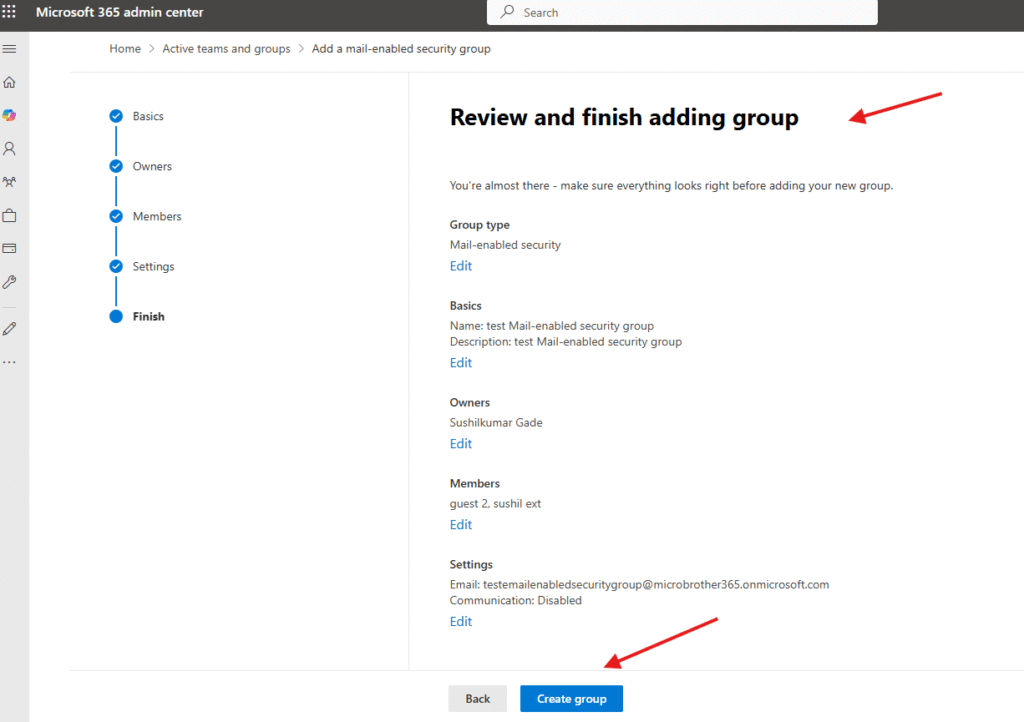Open Teams & groups sidebar icon
Image resolution: width=1024 pixels, height=722 pixels.
coord(10,182)
